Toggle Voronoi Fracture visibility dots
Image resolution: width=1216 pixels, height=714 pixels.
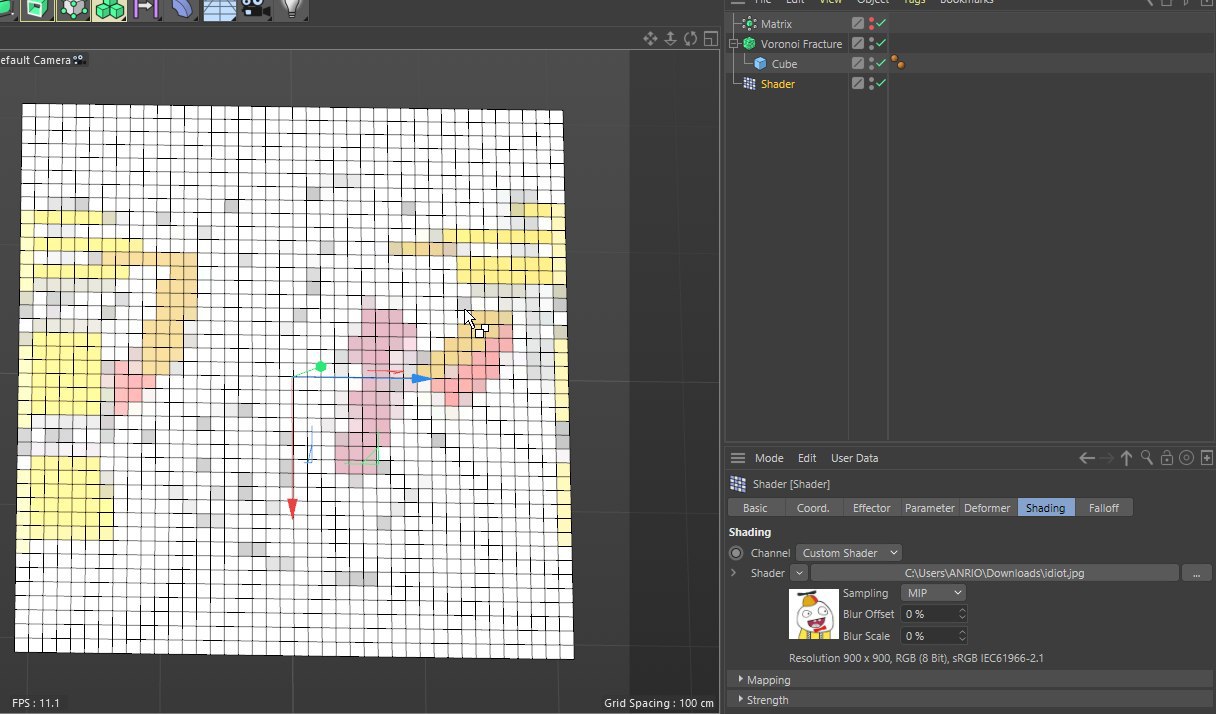[x=871, y=43]
